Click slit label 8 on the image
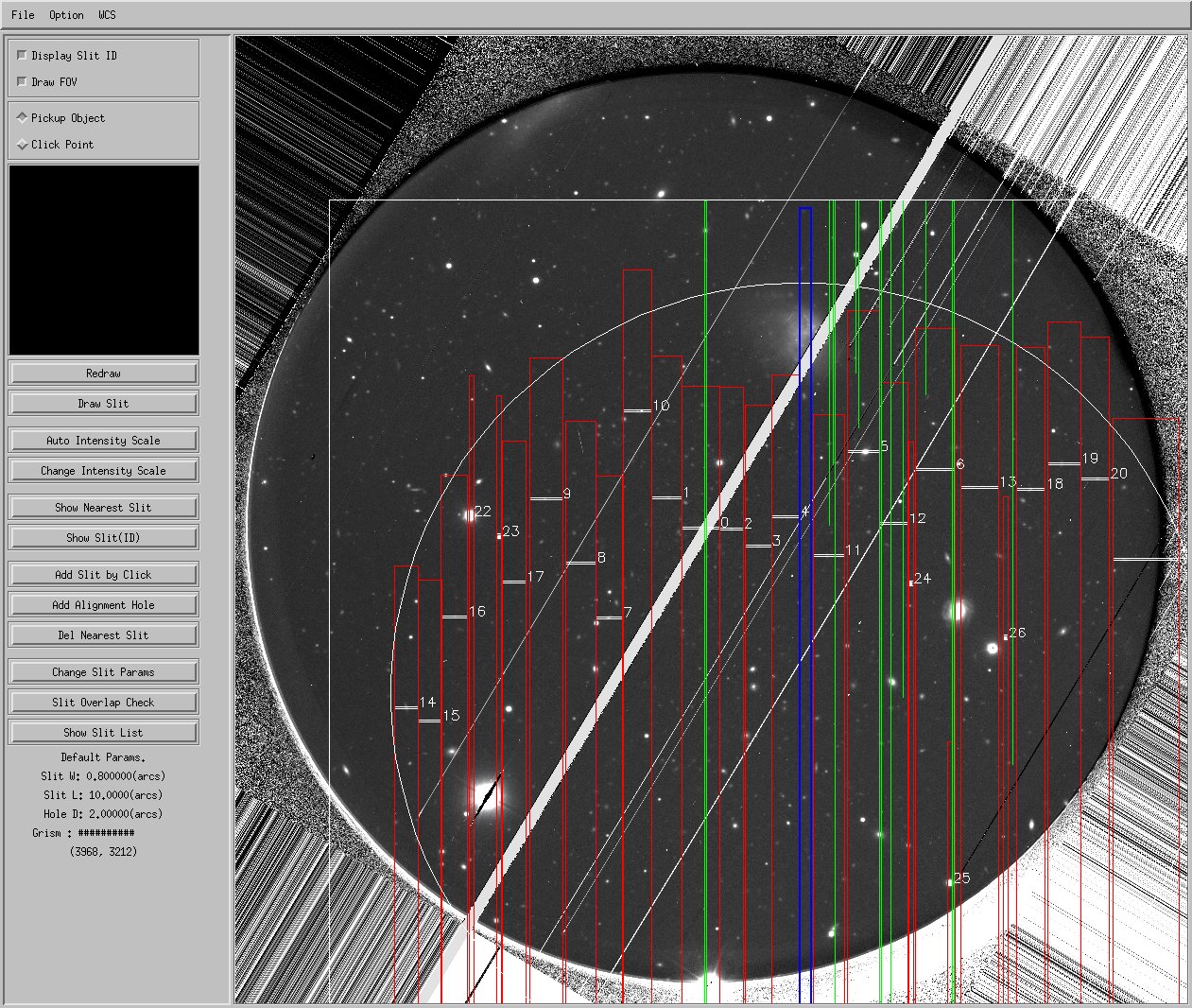 coord(601,558)
